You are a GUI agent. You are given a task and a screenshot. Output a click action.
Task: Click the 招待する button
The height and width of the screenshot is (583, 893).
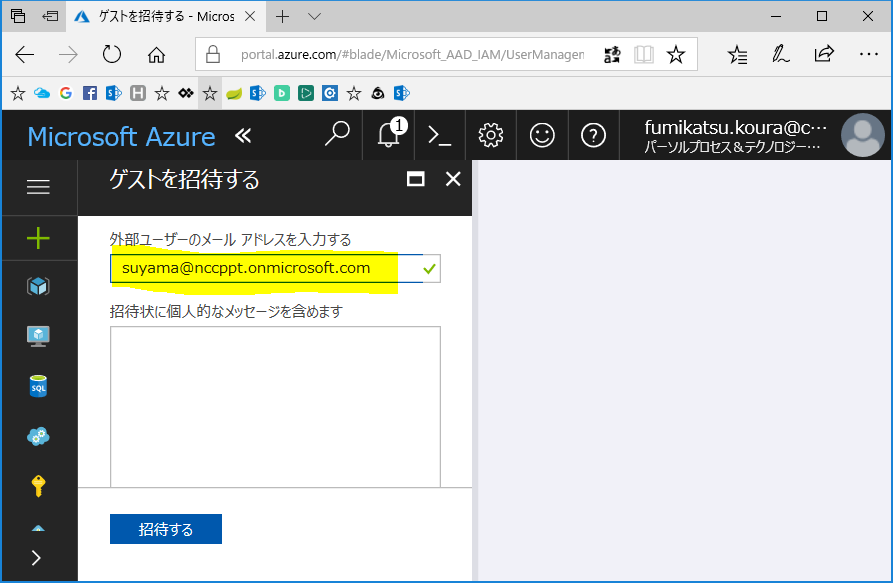point(166,529)
